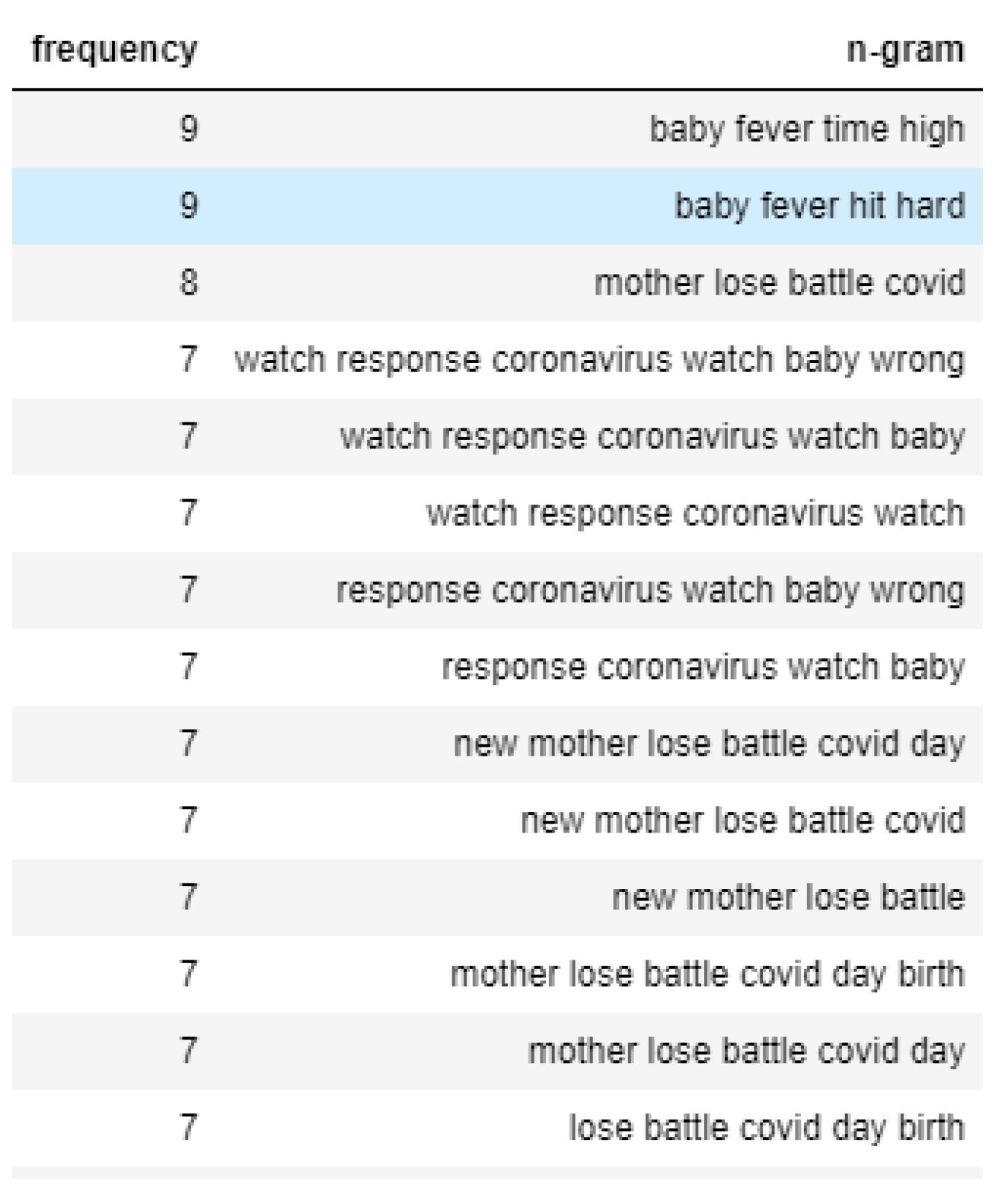The image size is (1008, 1204).
Task: Click frequency 9 beside 'baby fever time high'
Action: (x=189, y=129)
